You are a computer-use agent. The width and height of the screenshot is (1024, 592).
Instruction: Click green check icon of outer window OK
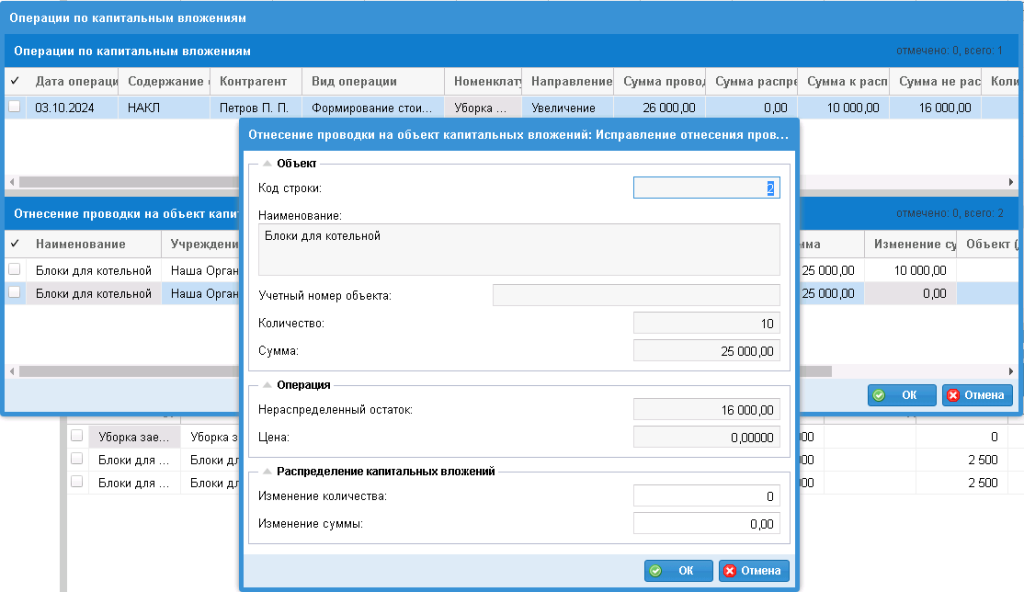[879, 395]
